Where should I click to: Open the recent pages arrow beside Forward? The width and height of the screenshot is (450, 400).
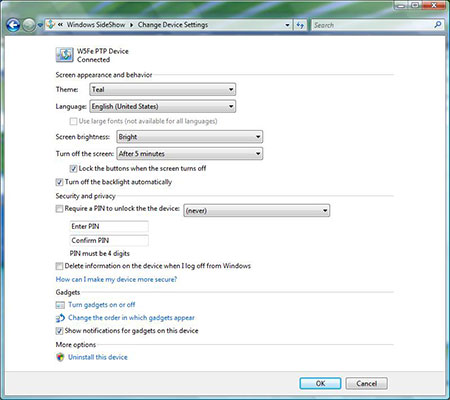pos(40,25)
